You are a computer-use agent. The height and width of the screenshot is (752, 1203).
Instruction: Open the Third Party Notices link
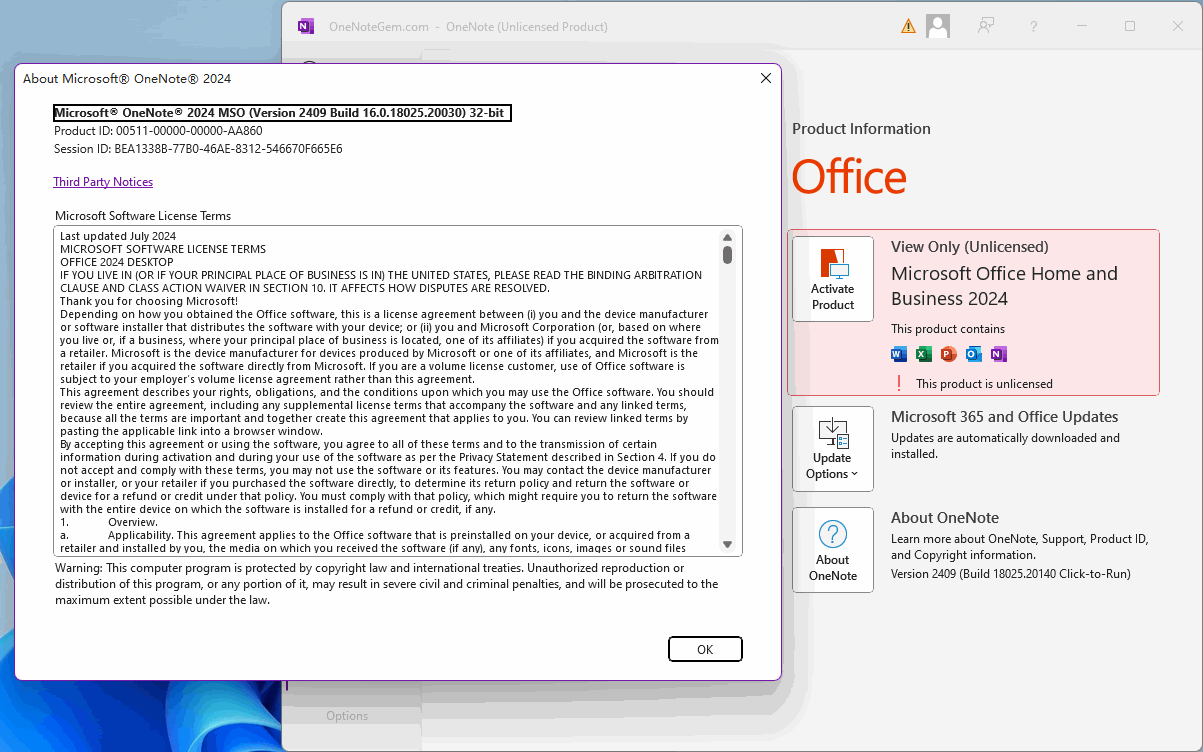point(103,182)
